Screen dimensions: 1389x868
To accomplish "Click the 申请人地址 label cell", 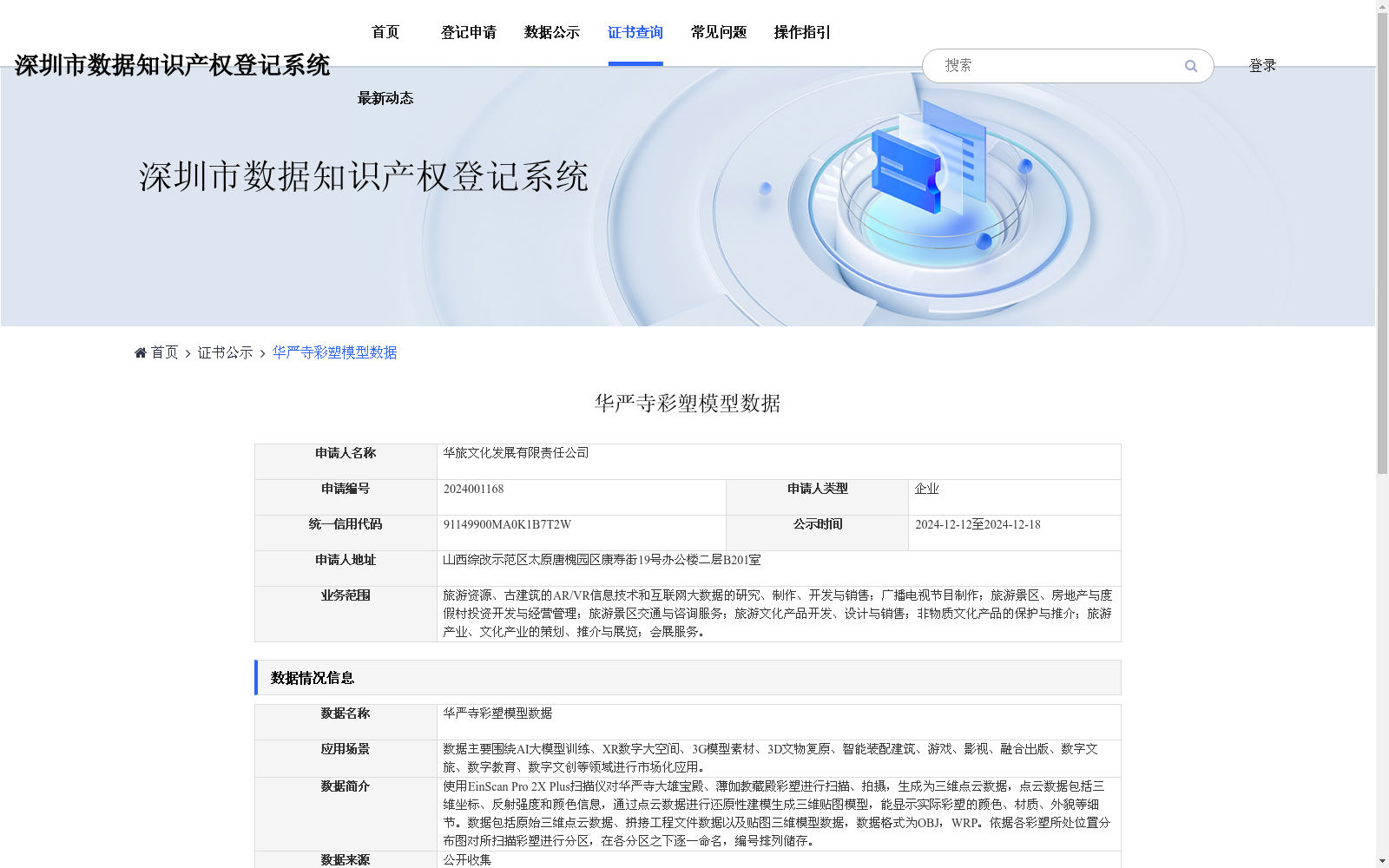I will [x=346, y=569].
